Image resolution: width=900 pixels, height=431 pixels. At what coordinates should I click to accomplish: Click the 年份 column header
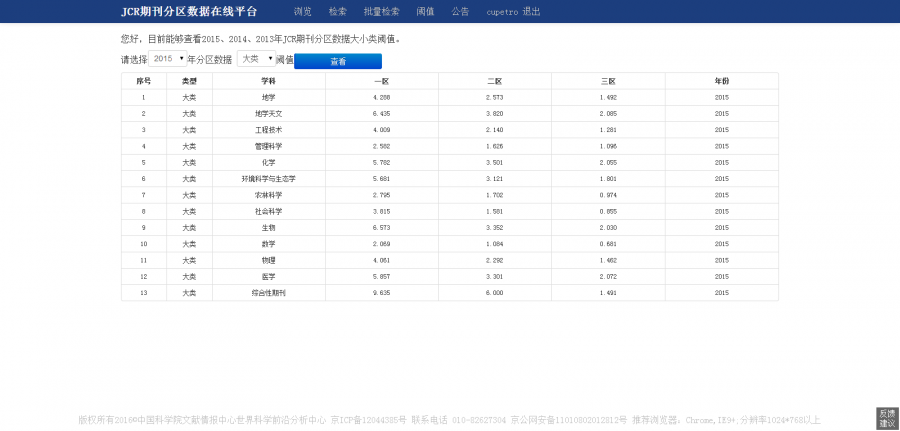click(x=722, y=81)
